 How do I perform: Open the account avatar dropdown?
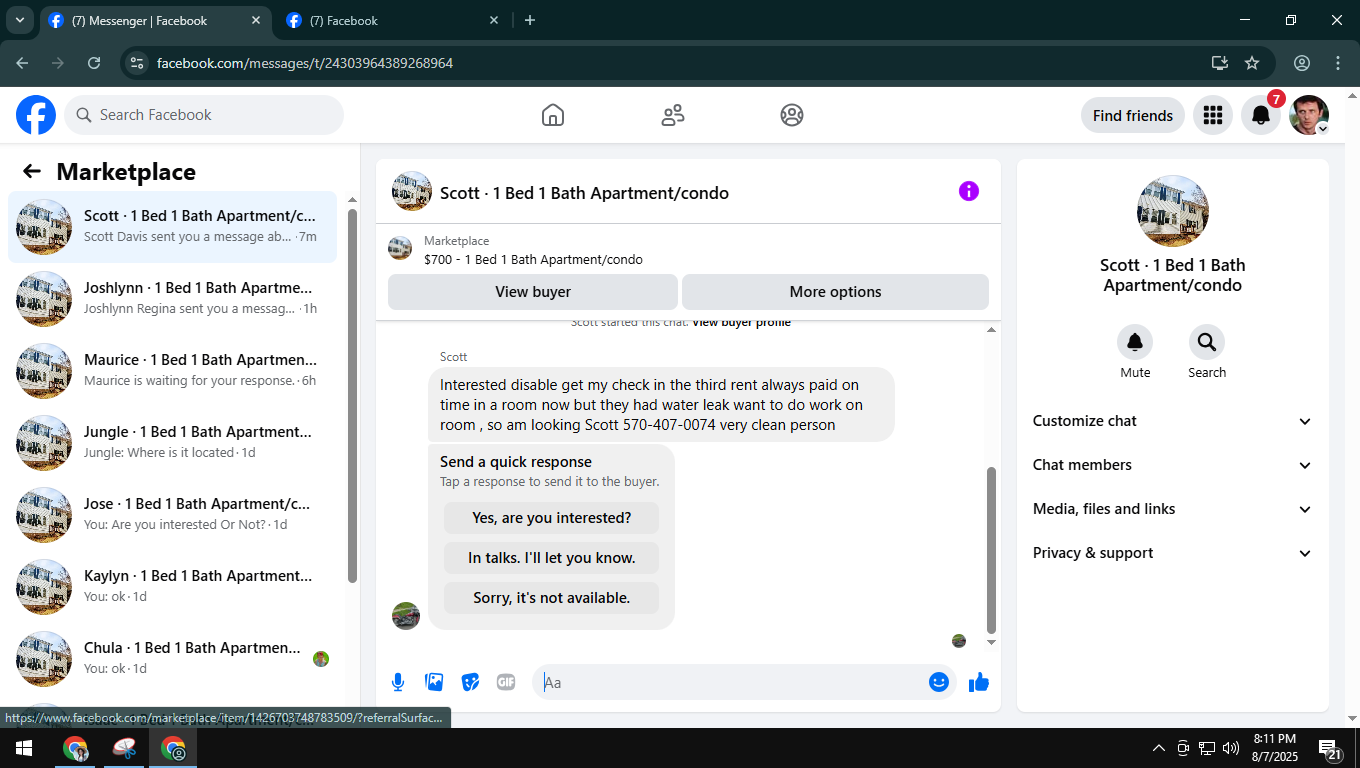point(1309,116)
